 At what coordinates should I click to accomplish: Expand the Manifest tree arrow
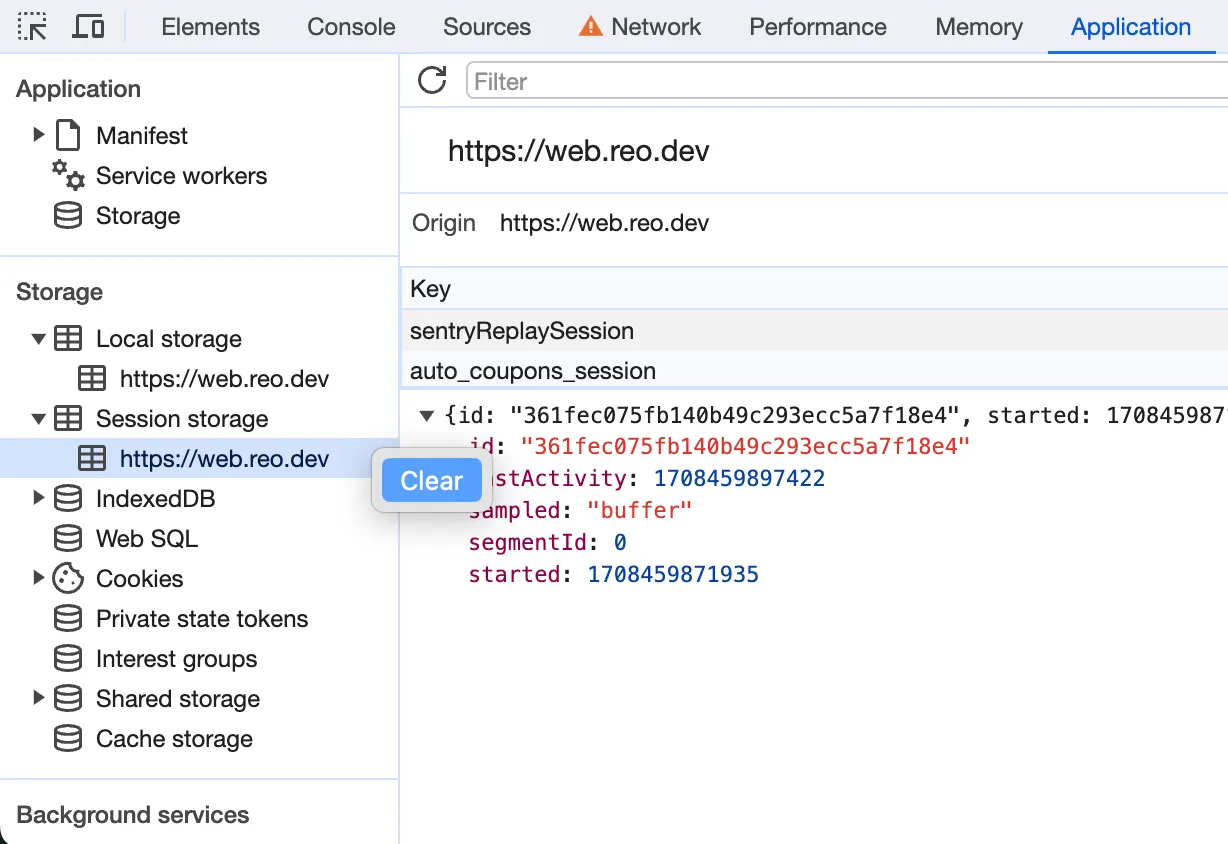pyautogui.click(x=39, y=135)
